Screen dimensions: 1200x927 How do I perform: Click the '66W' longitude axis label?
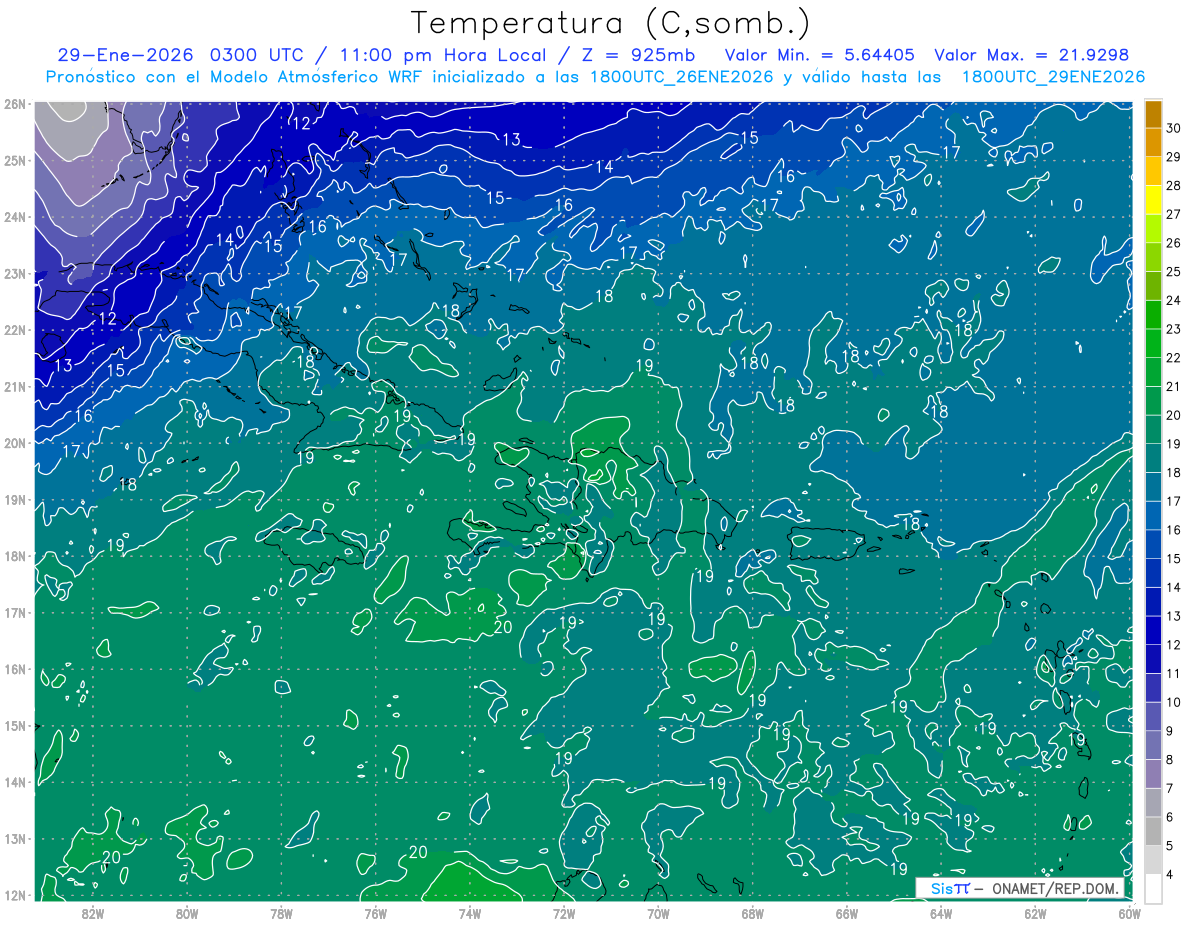(847, 913)
